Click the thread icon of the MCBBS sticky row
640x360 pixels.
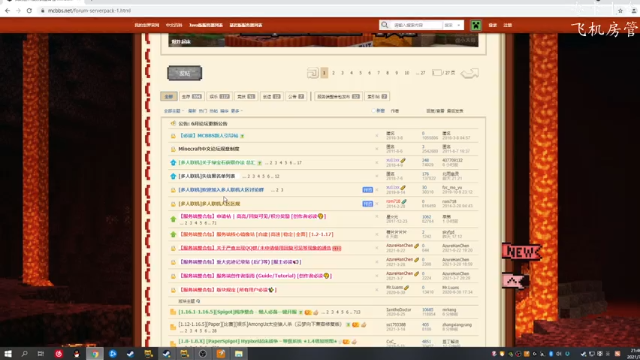click(x=173, y=136)
